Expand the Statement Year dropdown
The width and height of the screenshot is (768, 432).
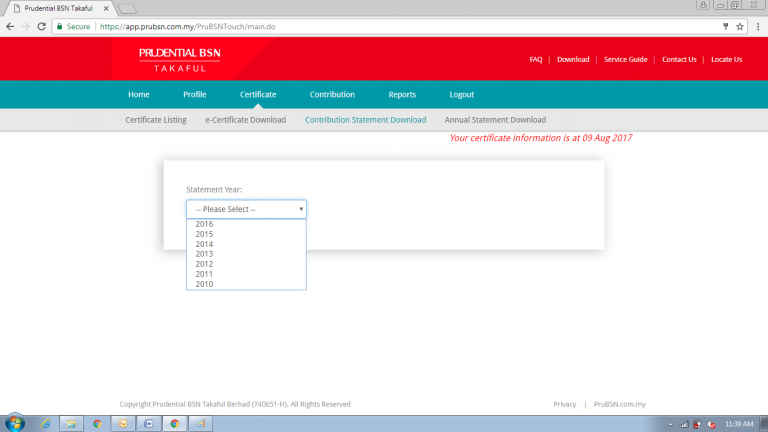[246, 209]
